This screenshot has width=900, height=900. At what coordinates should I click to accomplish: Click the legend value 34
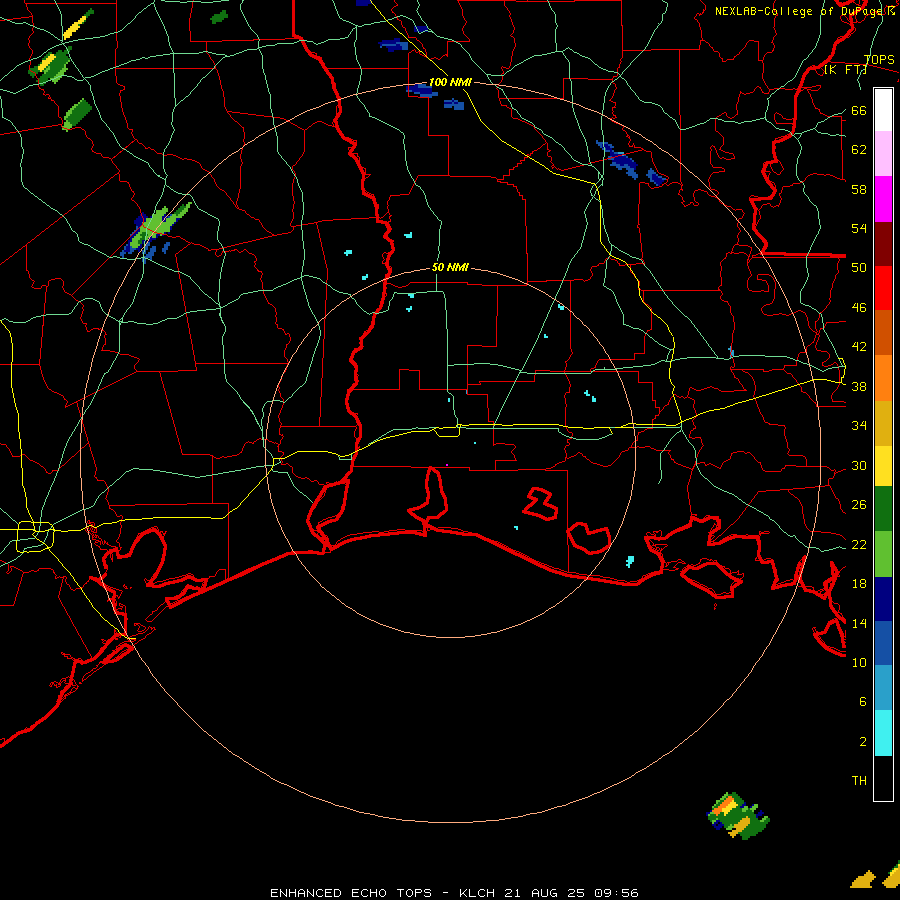coord(859,426)
